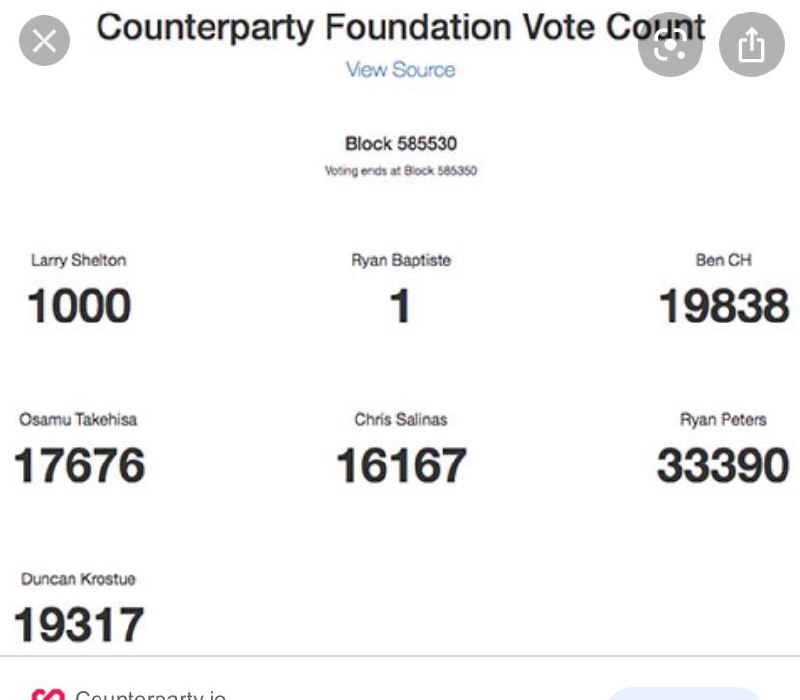Tap Ben CH's 19838 vote count

tap(724, 306)
